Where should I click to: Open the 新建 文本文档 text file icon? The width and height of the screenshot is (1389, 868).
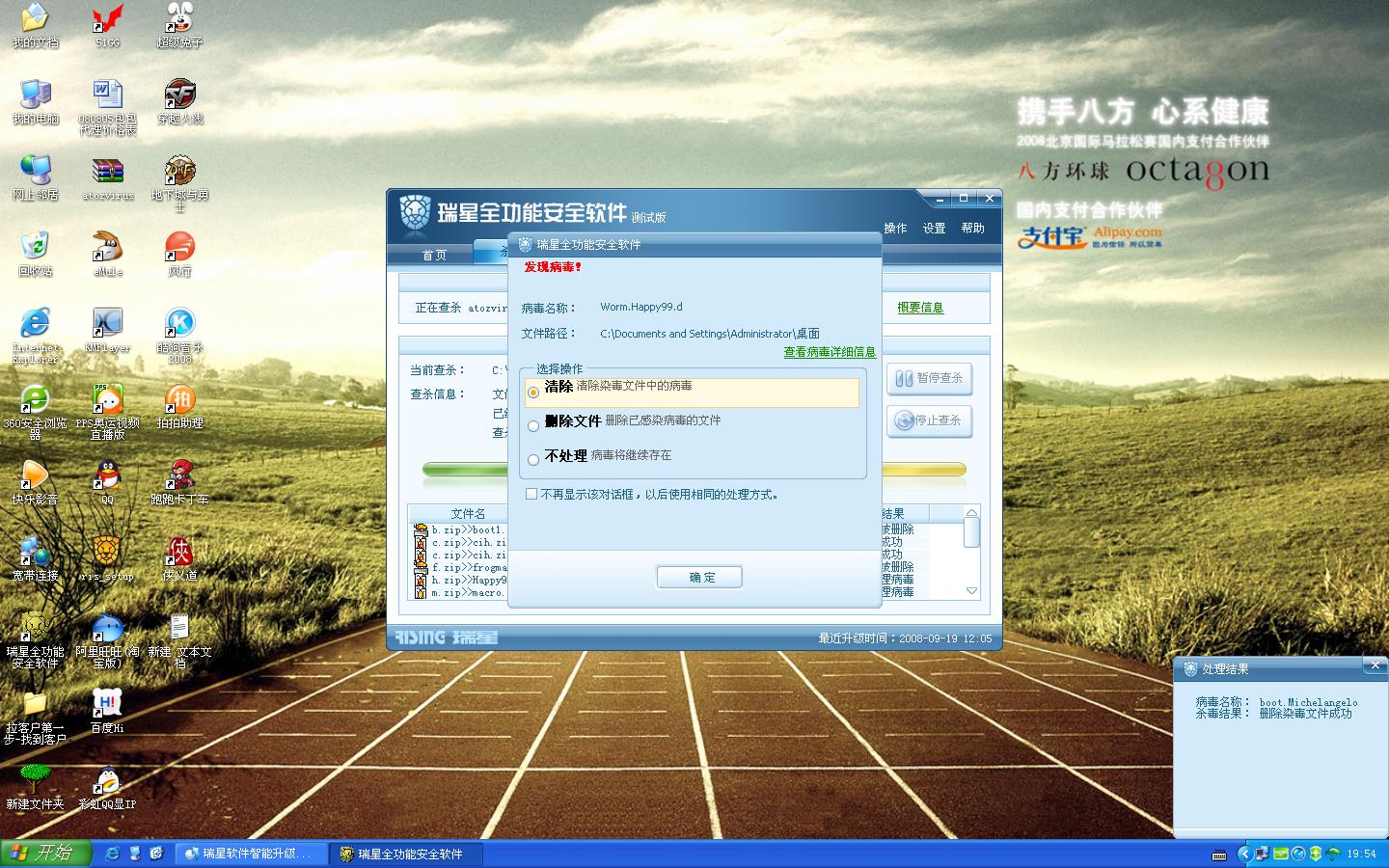[179, 640]
